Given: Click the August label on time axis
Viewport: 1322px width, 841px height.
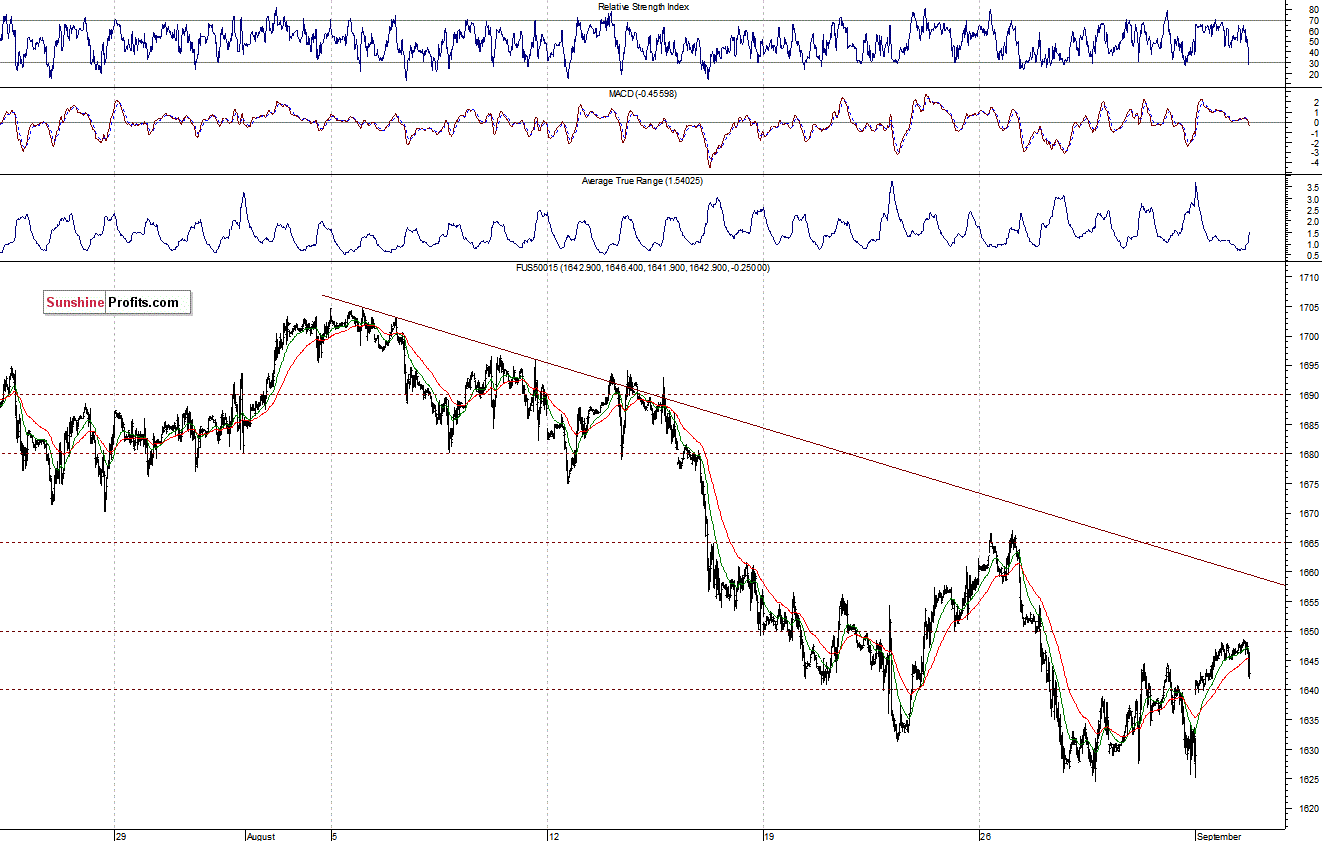Looking at the screenshot, I should click(x=259, y=836).
